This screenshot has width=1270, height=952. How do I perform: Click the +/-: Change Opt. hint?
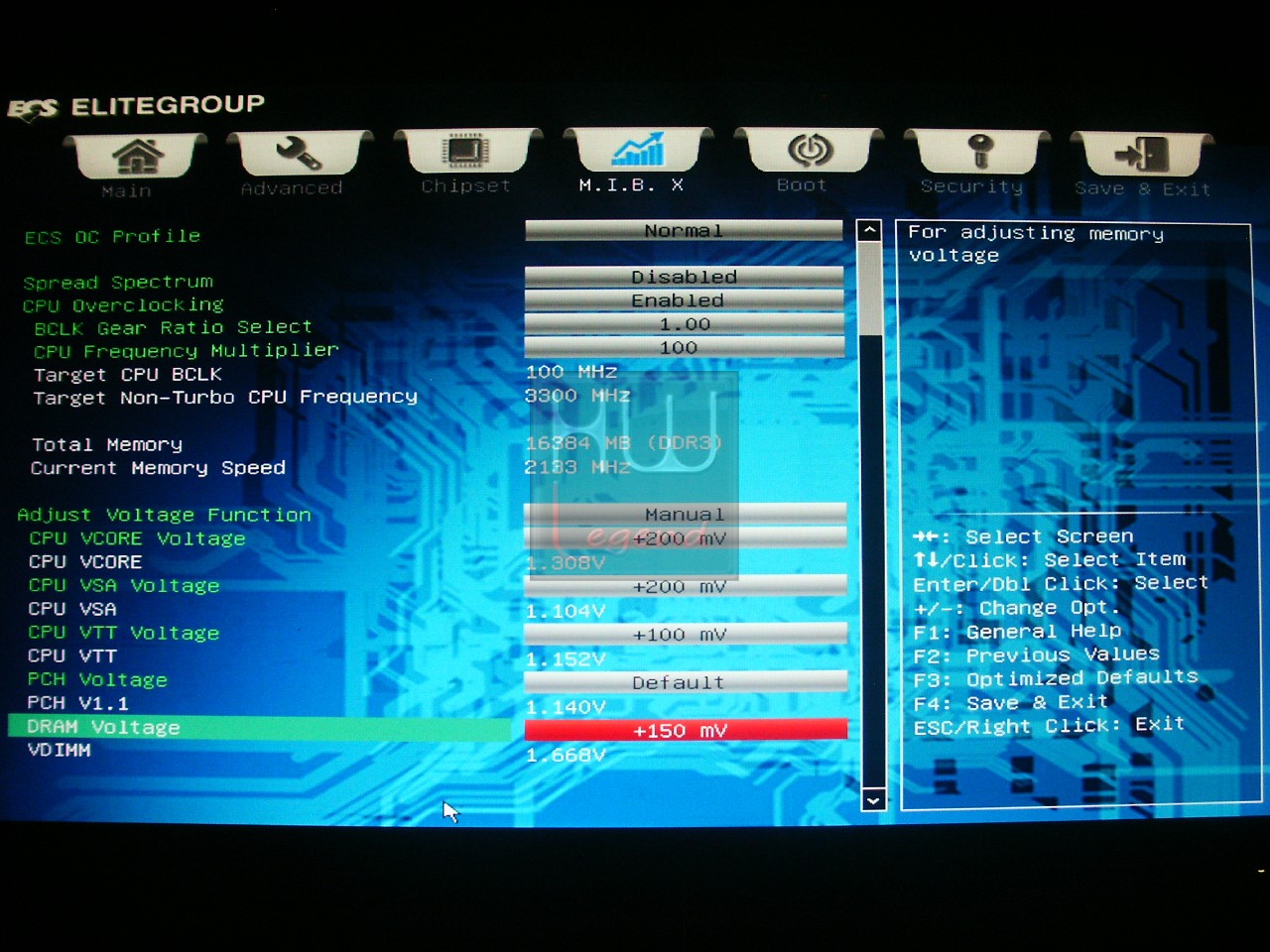point(1016,608)
